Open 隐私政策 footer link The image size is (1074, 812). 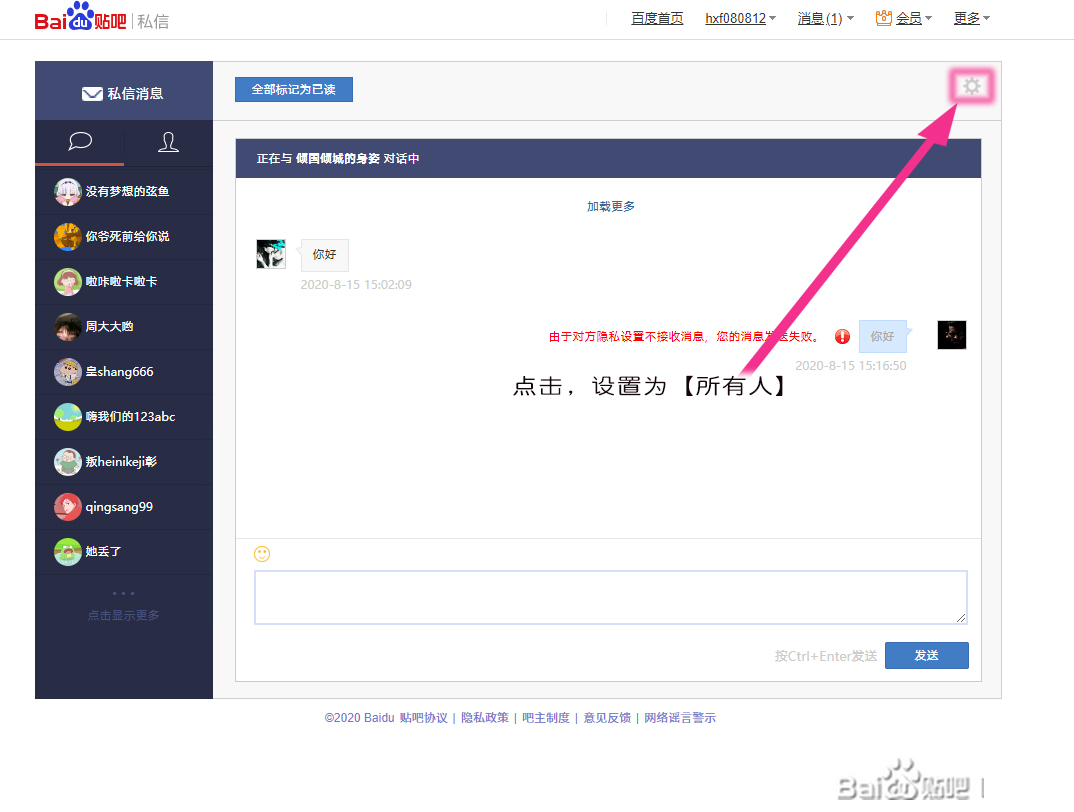tap(485, 718)
